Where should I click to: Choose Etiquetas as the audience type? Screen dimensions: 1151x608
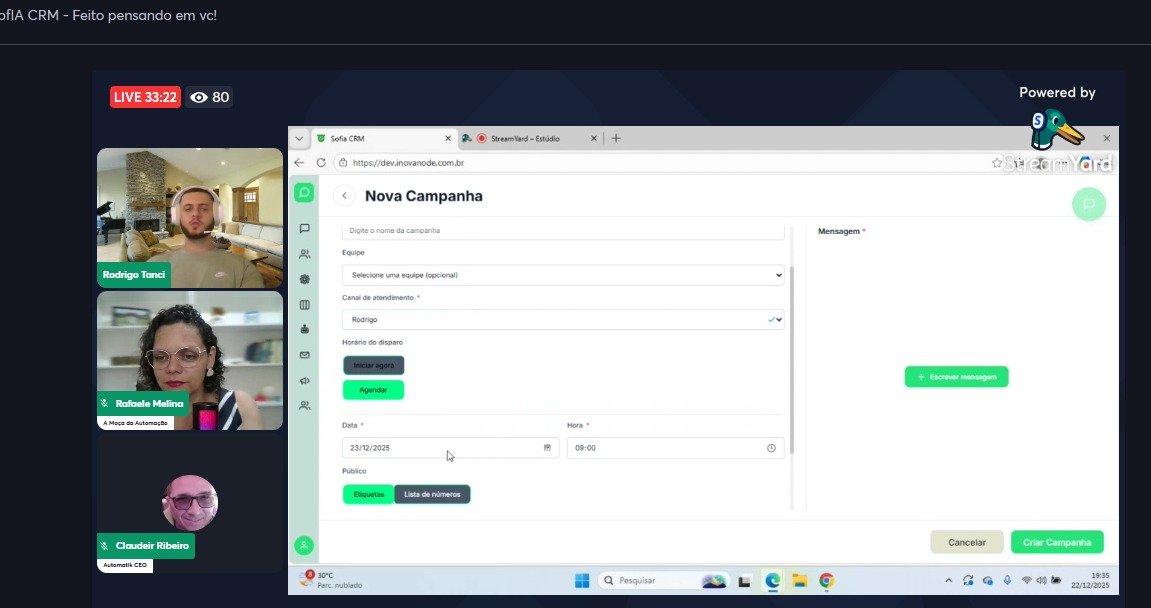pyautogui.click(x=368, y=494)
